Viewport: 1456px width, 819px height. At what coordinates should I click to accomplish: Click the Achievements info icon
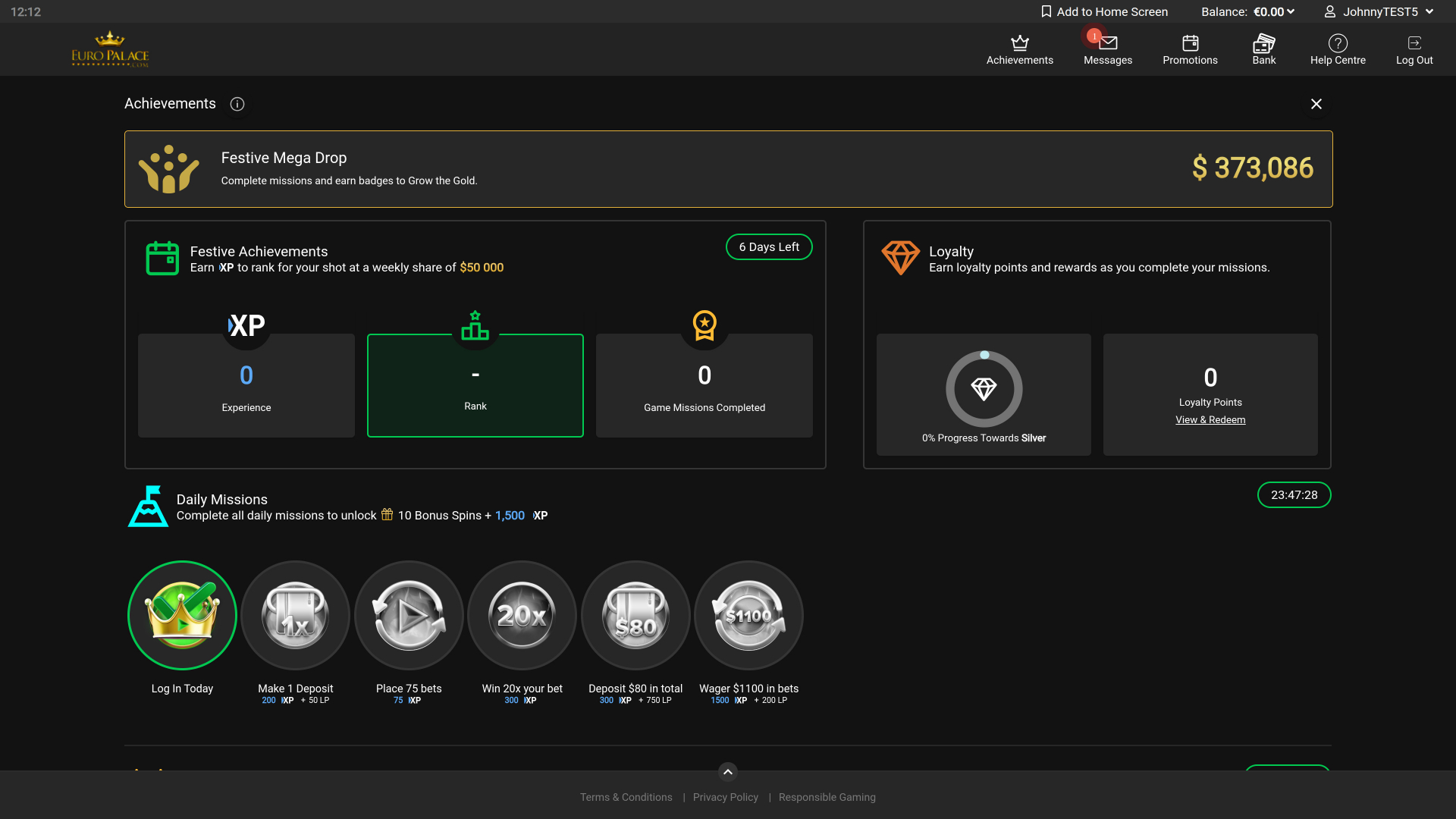point(237,104)
